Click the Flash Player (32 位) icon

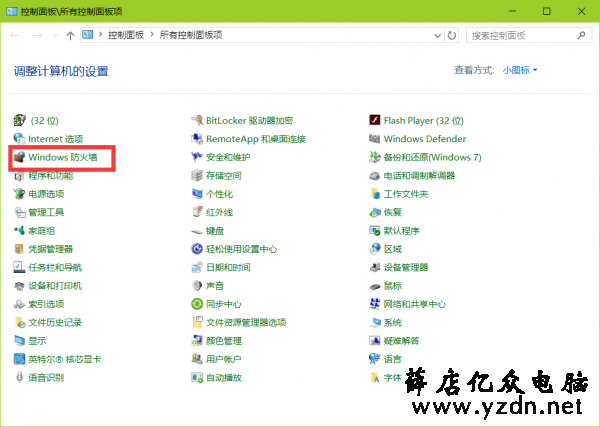(375, 120)
